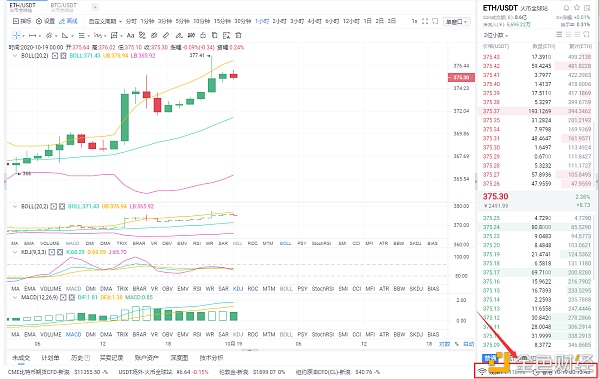Open 深度图 depth chart tab
The image size is (600, 379).
[x=179, y=358]
